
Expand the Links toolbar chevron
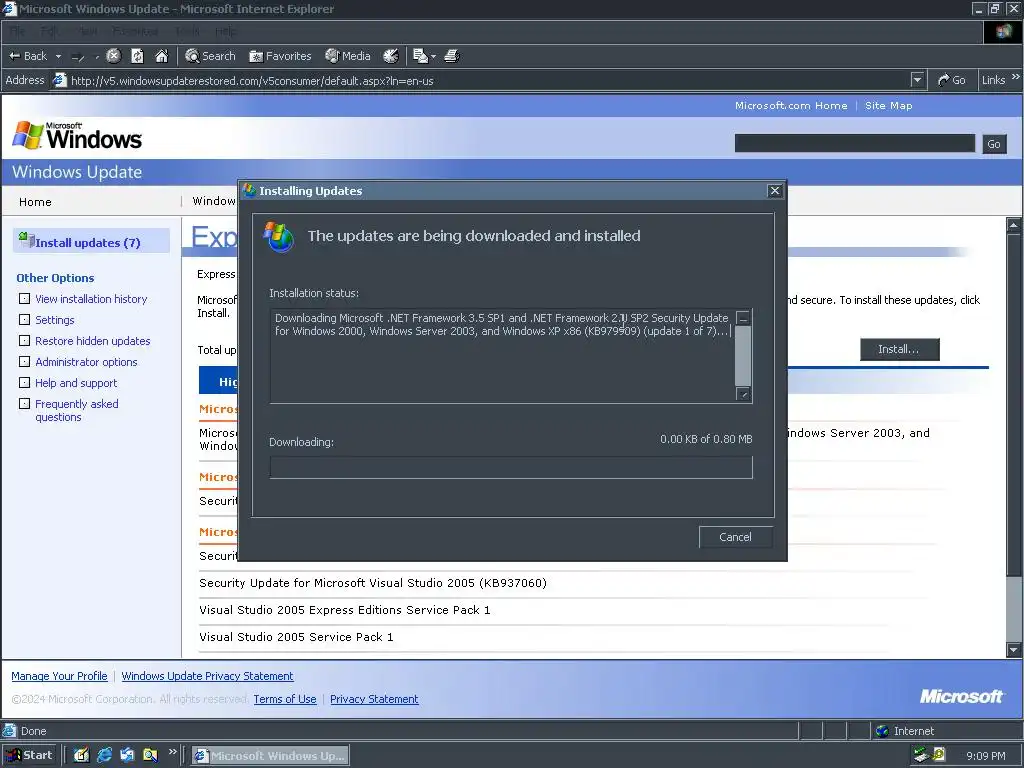point(1016,77)
